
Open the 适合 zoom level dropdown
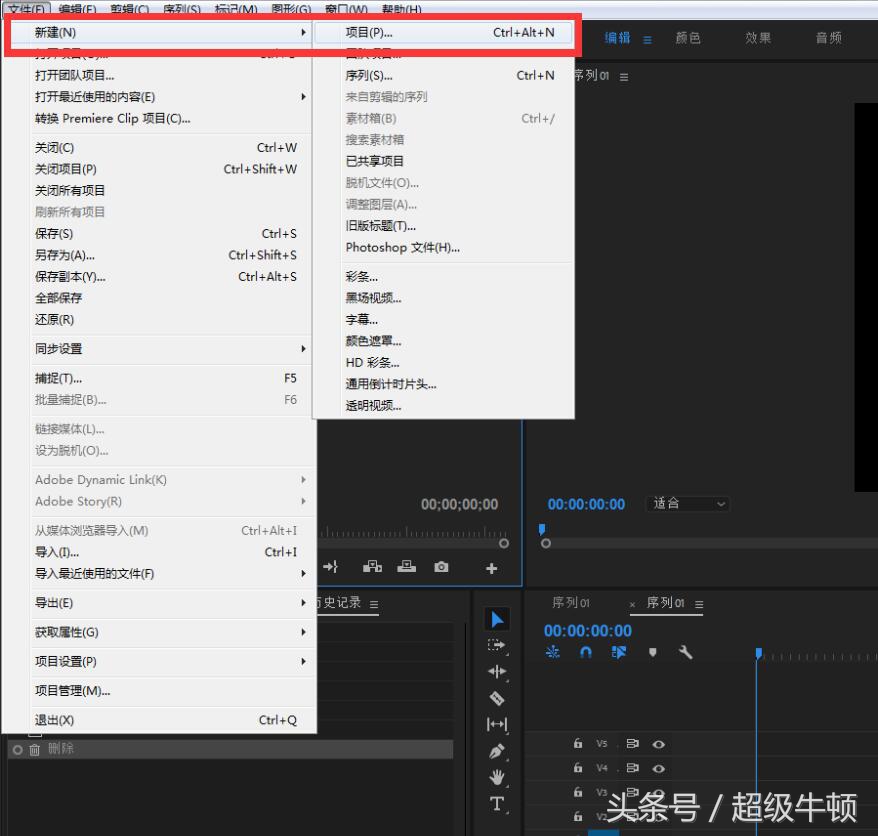[x=687, y=503]
